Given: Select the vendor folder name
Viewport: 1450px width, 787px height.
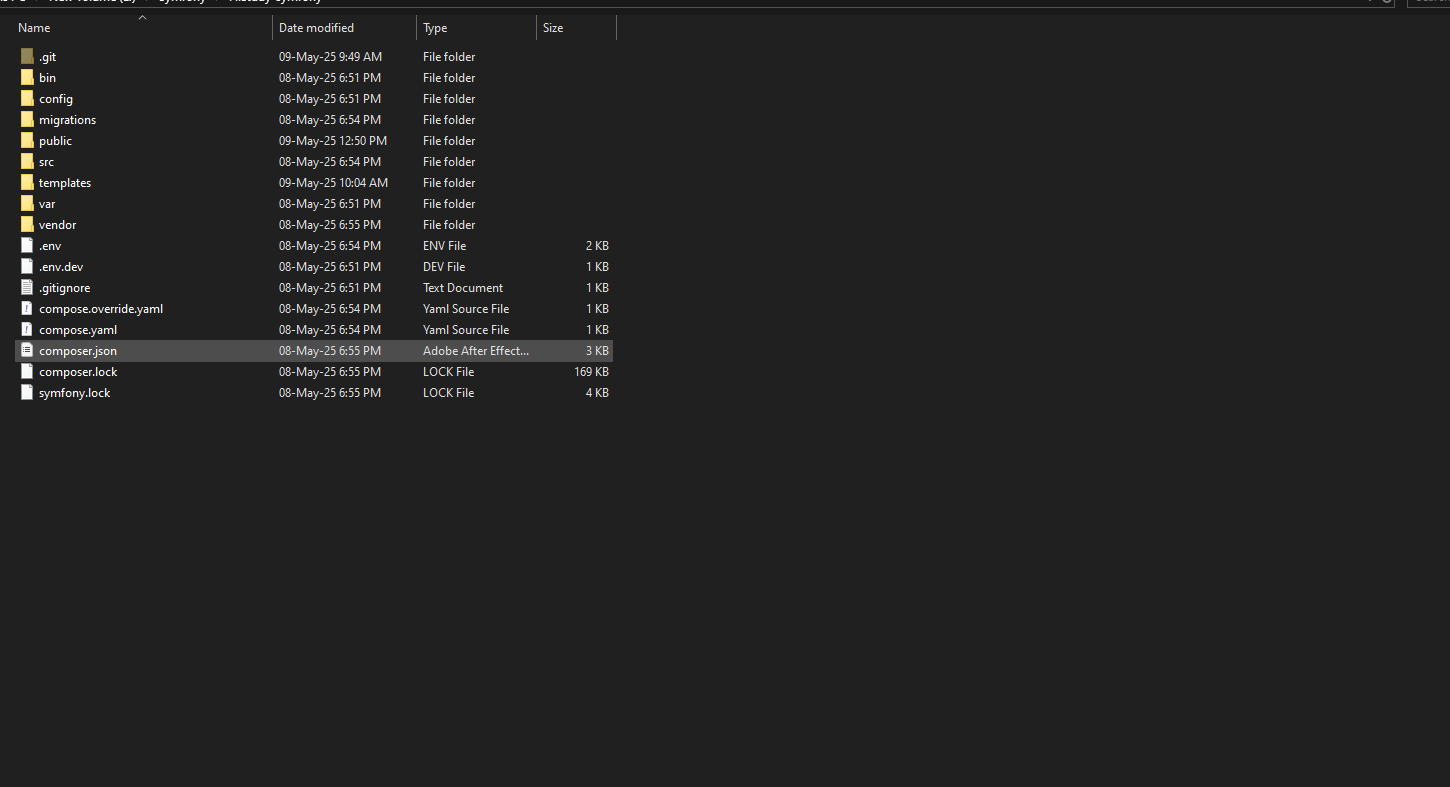Looking at the screenshot, I should point(57,225).
